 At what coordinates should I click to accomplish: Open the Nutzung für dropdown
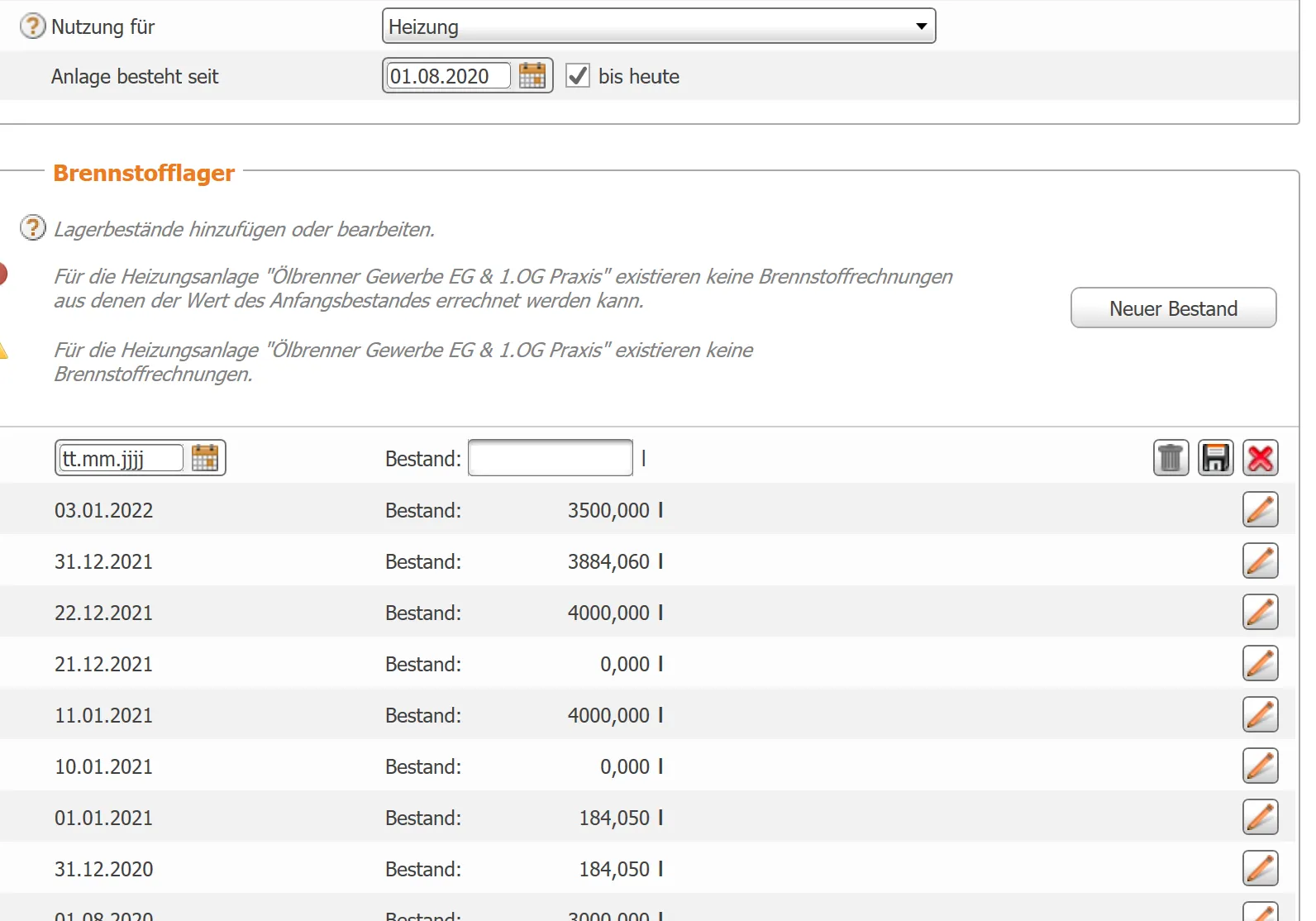coord(658,26)
